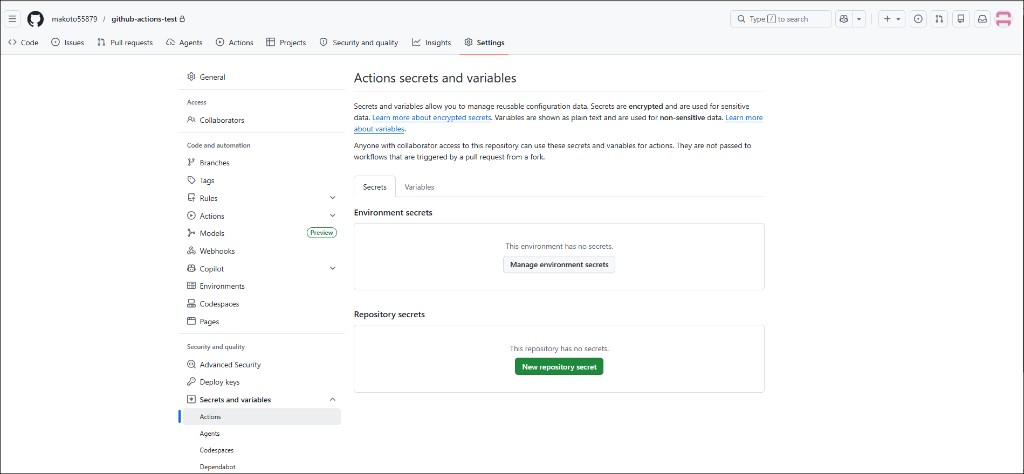Switch to the Pull requests repository tab
Viewport: 1024px width, 474px height.
click(125, 42)
